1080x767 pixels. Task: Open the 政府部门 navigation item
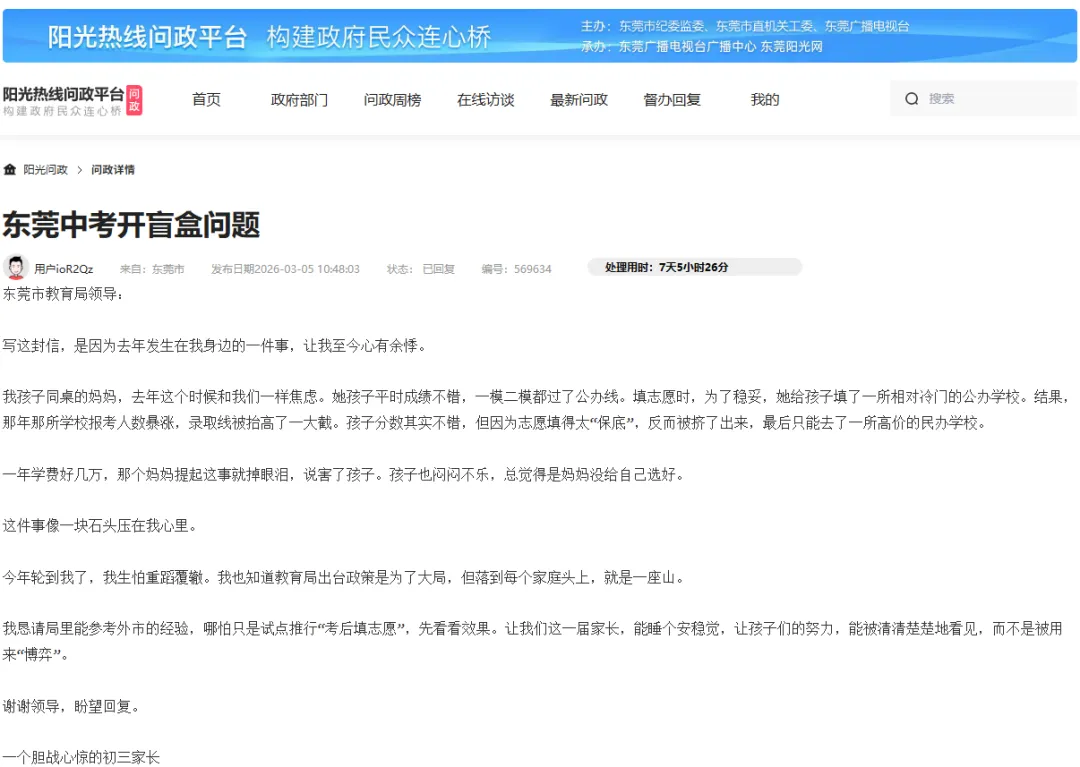(x=298, y=99)
